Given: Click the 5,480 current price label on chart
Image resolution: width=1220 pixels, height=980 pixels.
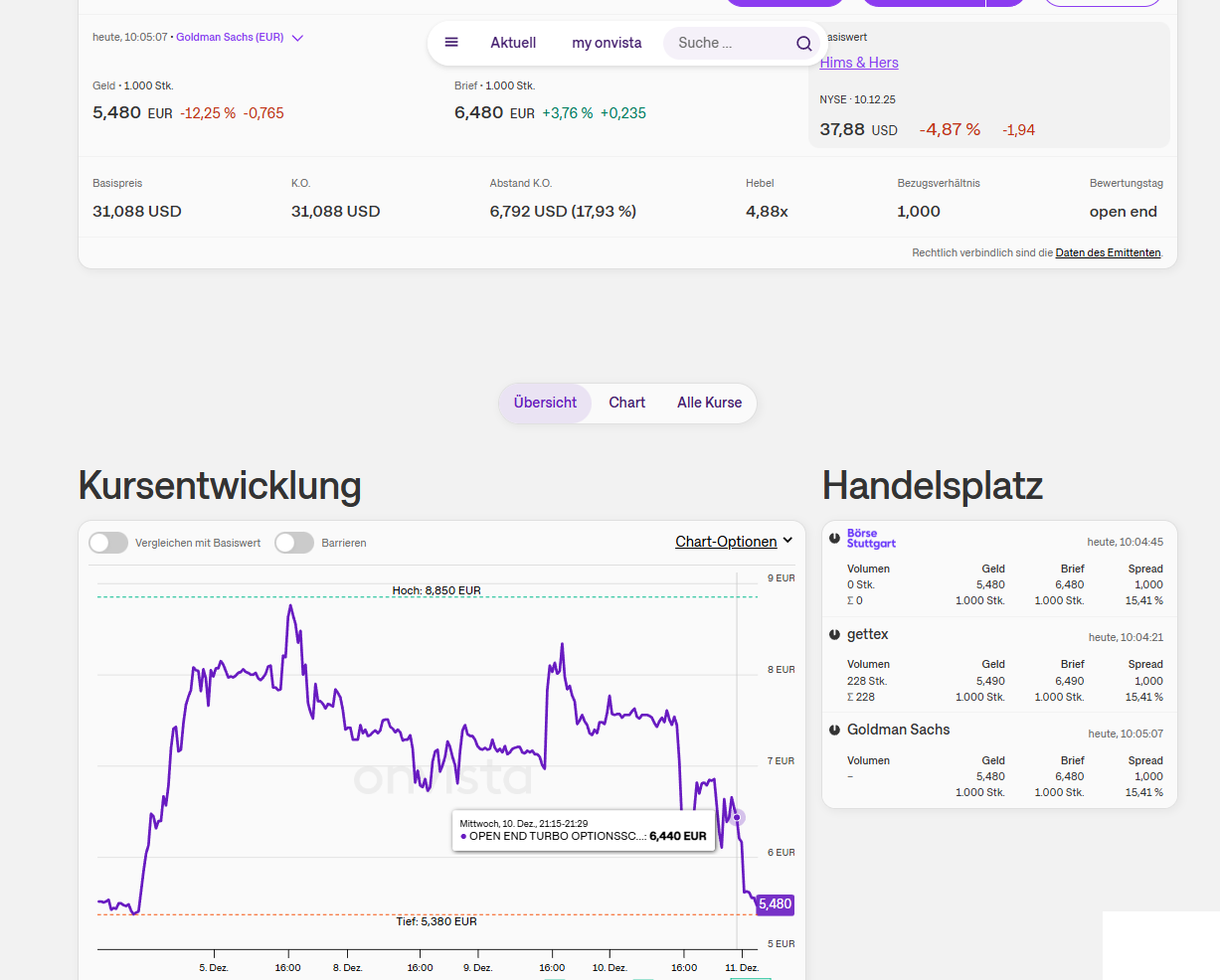Looking at the screenshot, I should coord(775,903).
